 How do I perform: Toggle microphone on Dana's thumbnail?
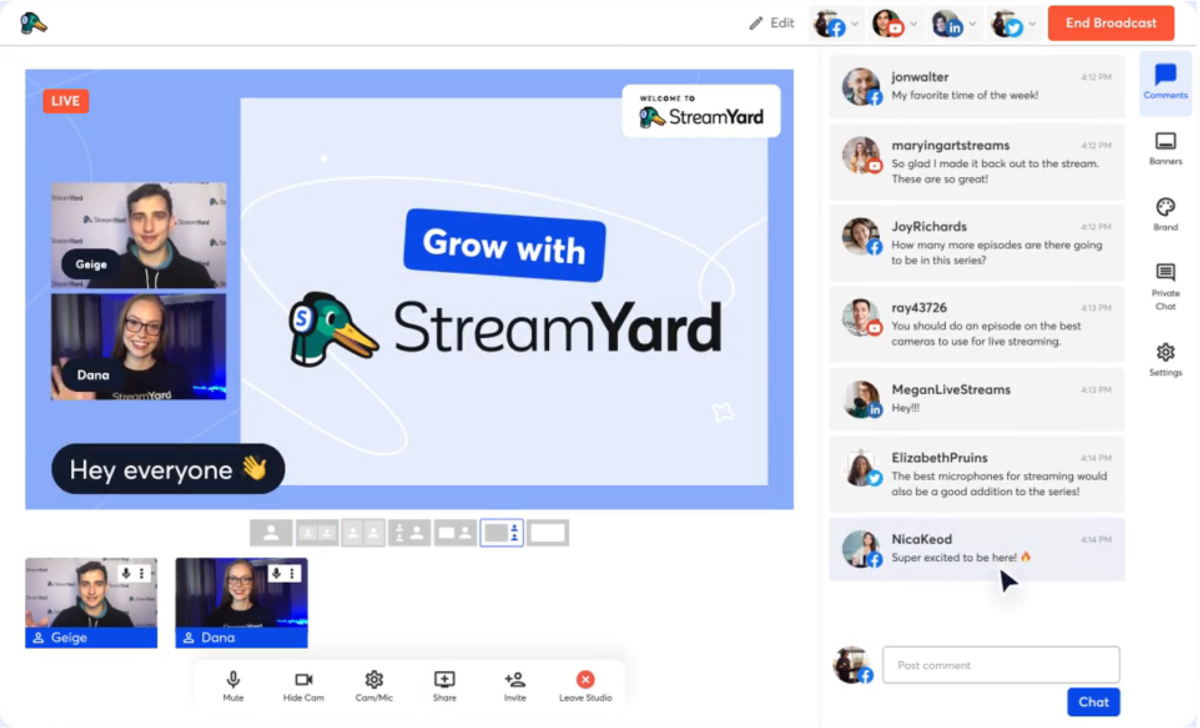pos(277,573)
